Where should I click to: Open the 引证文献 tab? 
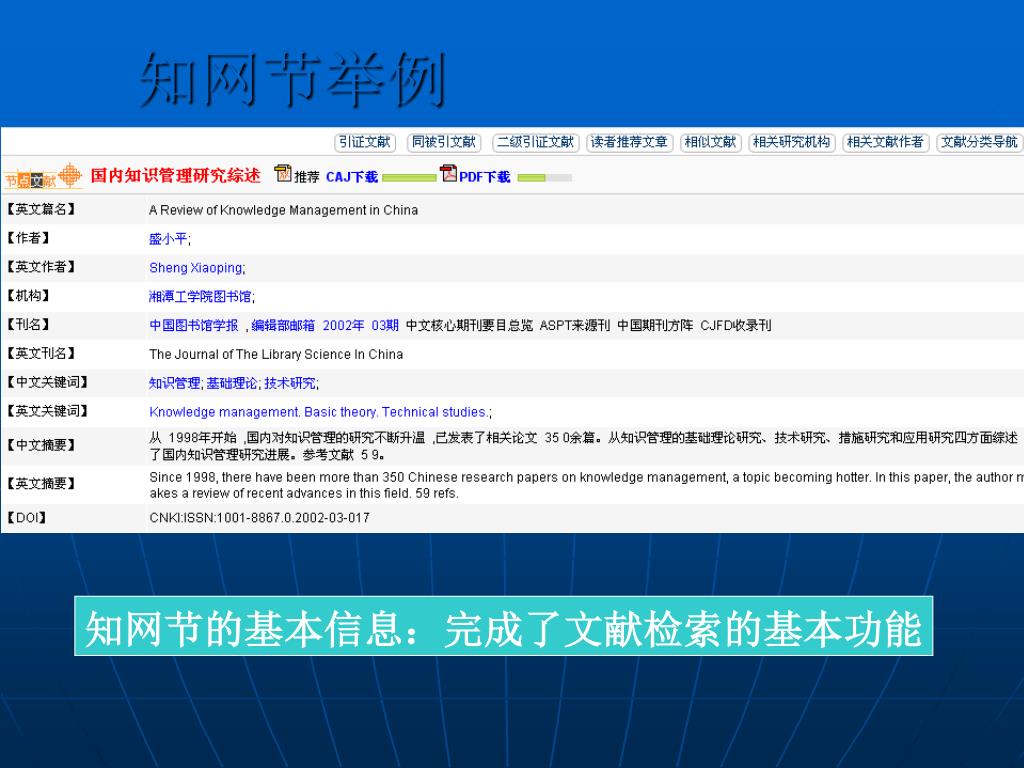[x=364, y=142]
